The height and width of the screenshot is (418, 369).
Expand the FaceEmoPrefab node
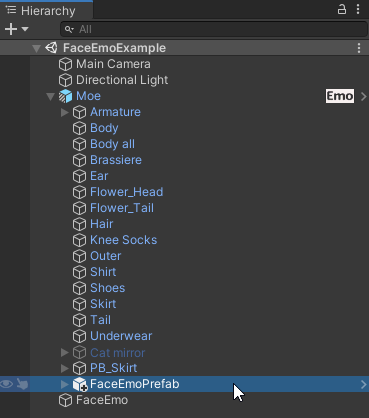pyautogui.click(x=65, y=384)
